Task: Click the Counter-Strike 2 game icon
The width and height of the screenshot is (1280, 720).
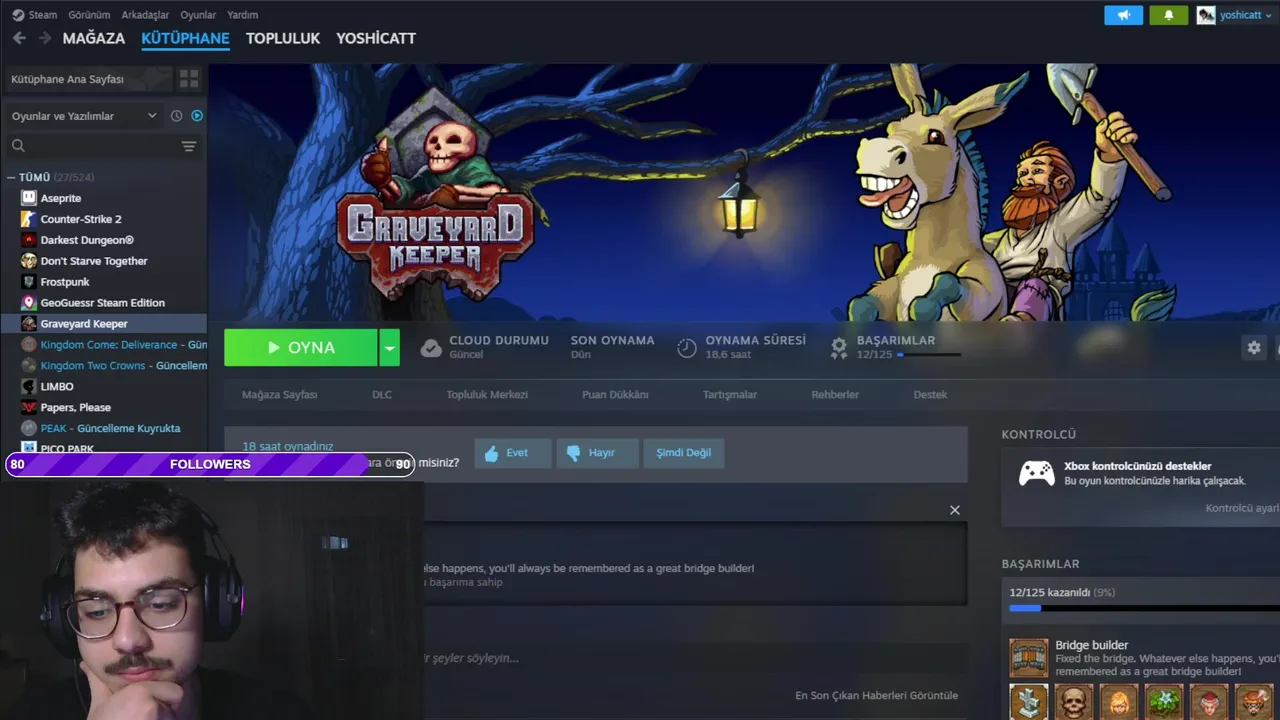Action: click(x=29, y=219)
